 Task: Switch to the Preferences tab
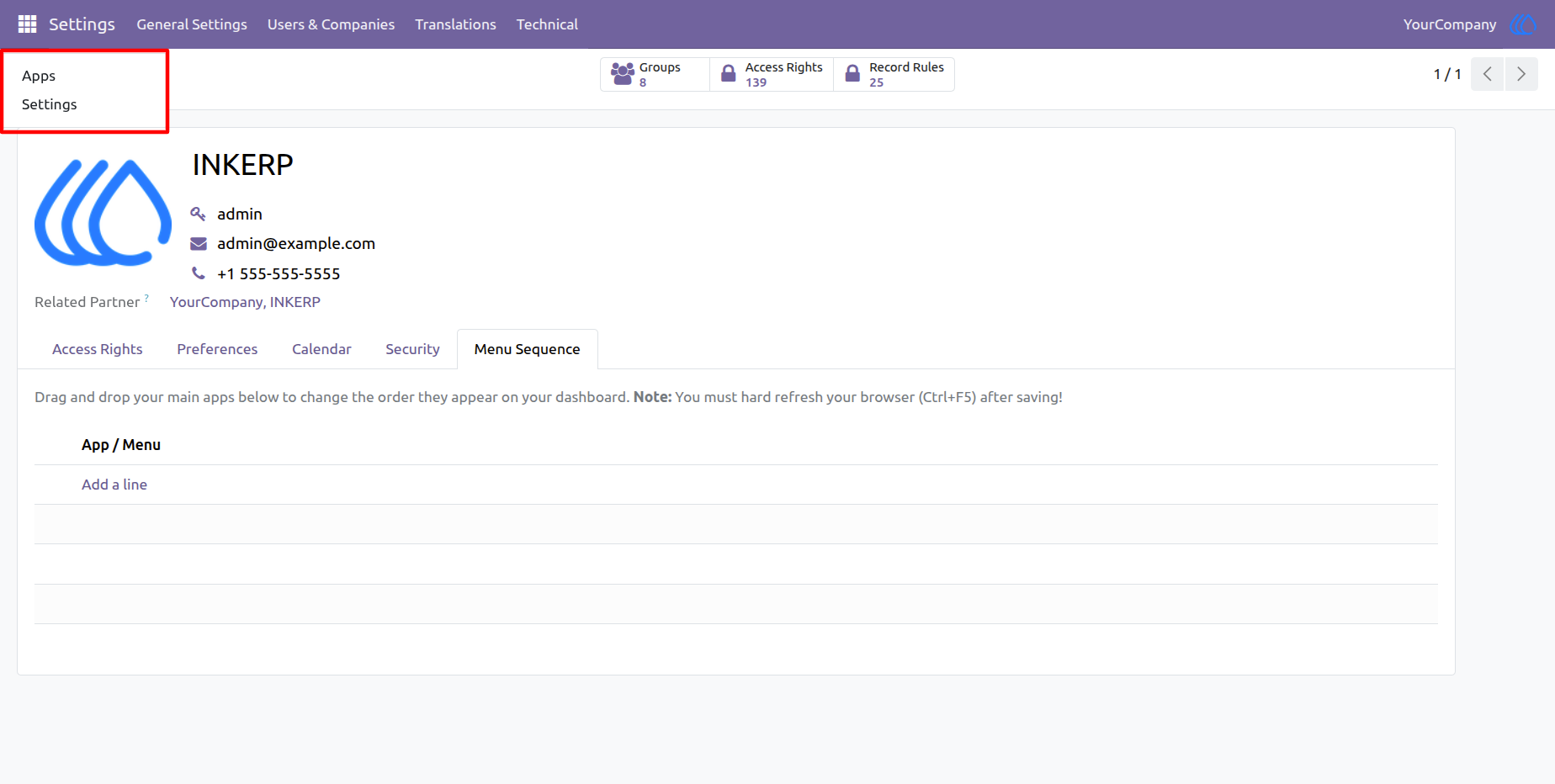pos(217,349)
